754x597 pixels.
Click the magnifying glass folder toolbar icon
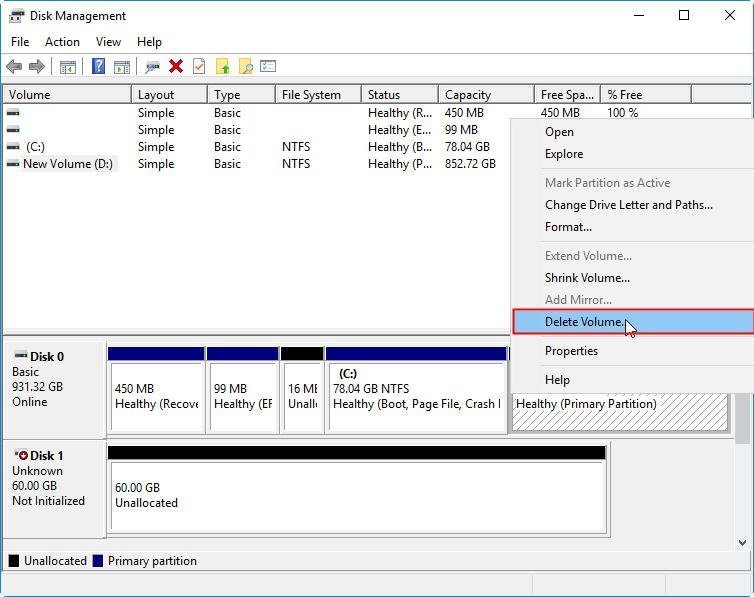coord(245,66)
